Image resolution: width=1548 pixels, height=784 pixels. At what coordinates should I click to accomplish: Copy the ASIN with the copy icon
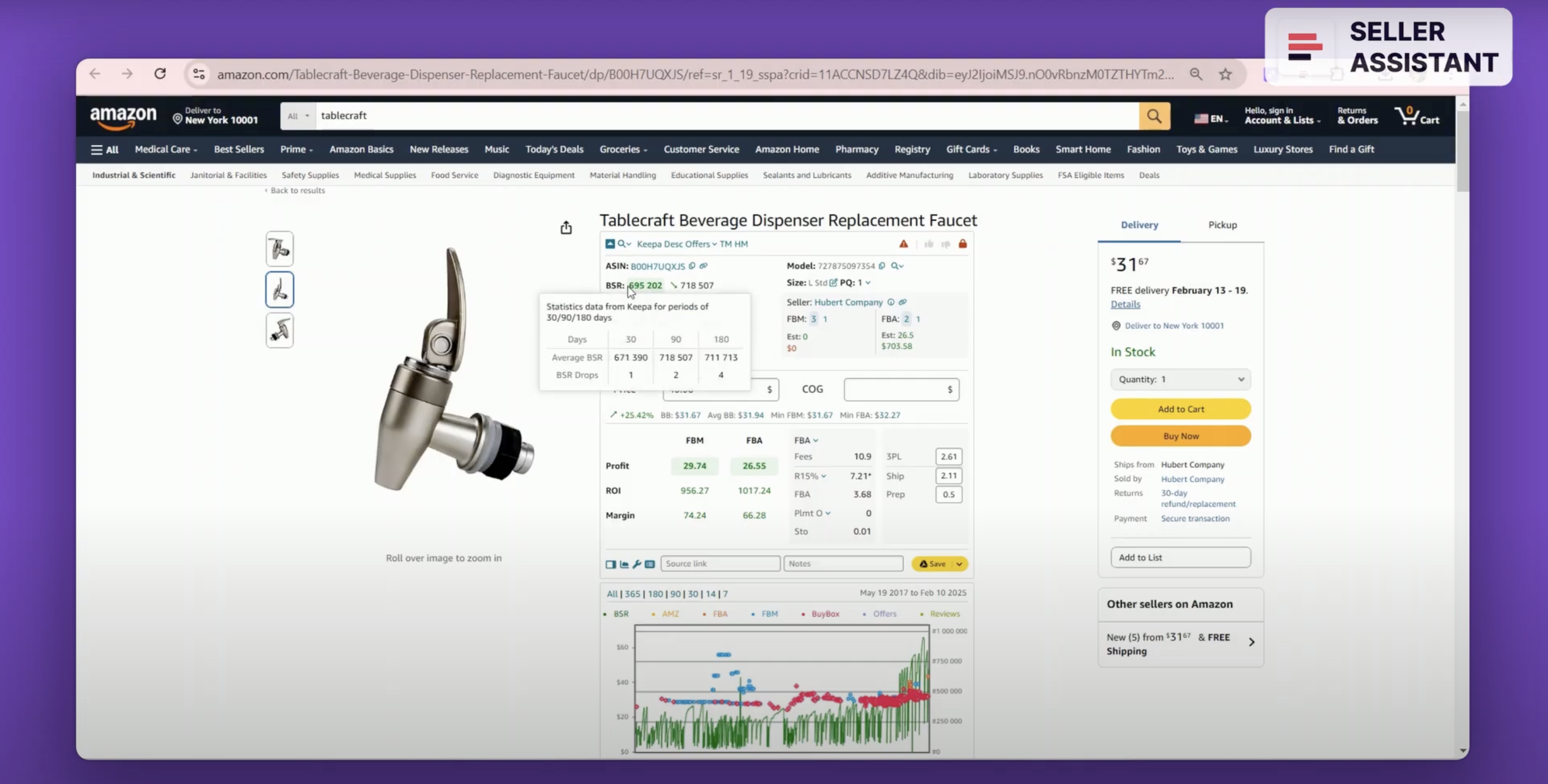pyautogui.click(x=692, y=266)
